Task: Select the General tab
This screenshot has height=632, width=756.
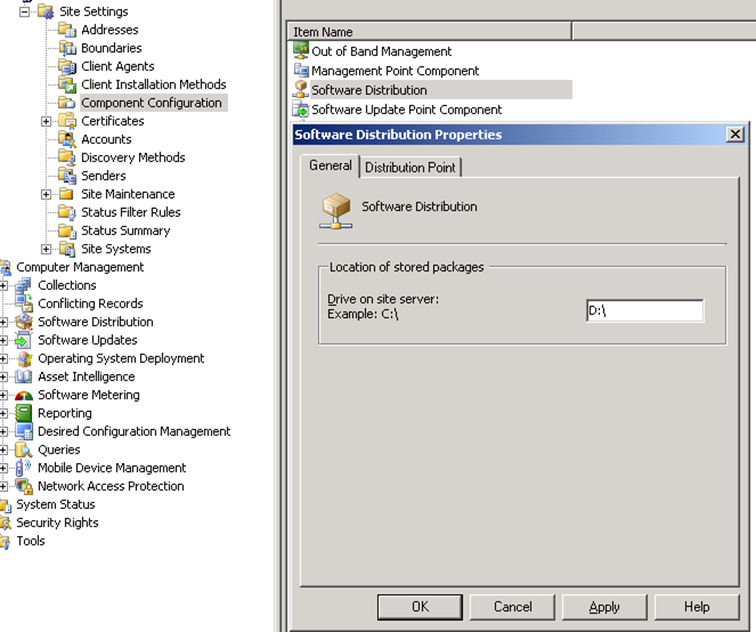Action: coord(330,166)
